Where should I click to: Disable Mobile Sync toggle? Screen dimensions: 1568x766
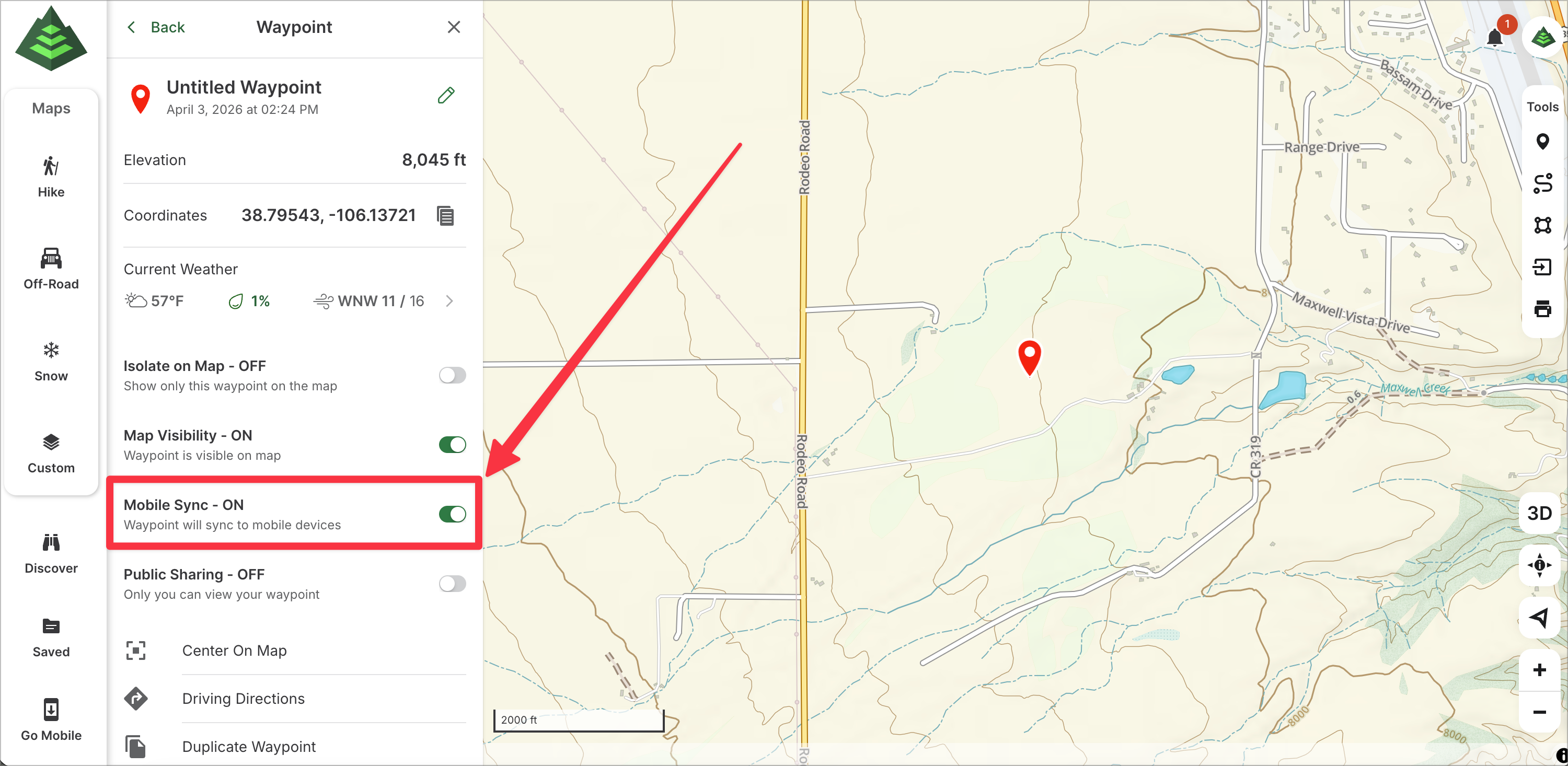click(452, 514)
